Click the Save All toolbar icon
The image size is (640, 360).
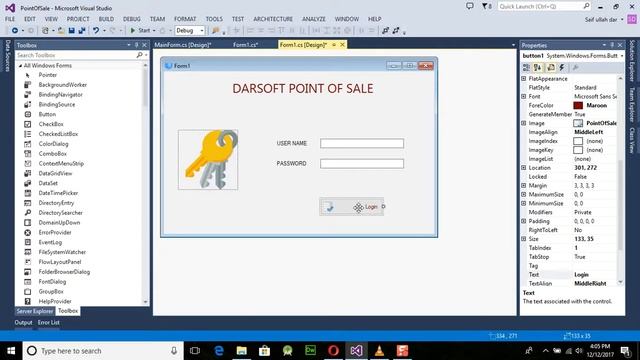point(82,31)
